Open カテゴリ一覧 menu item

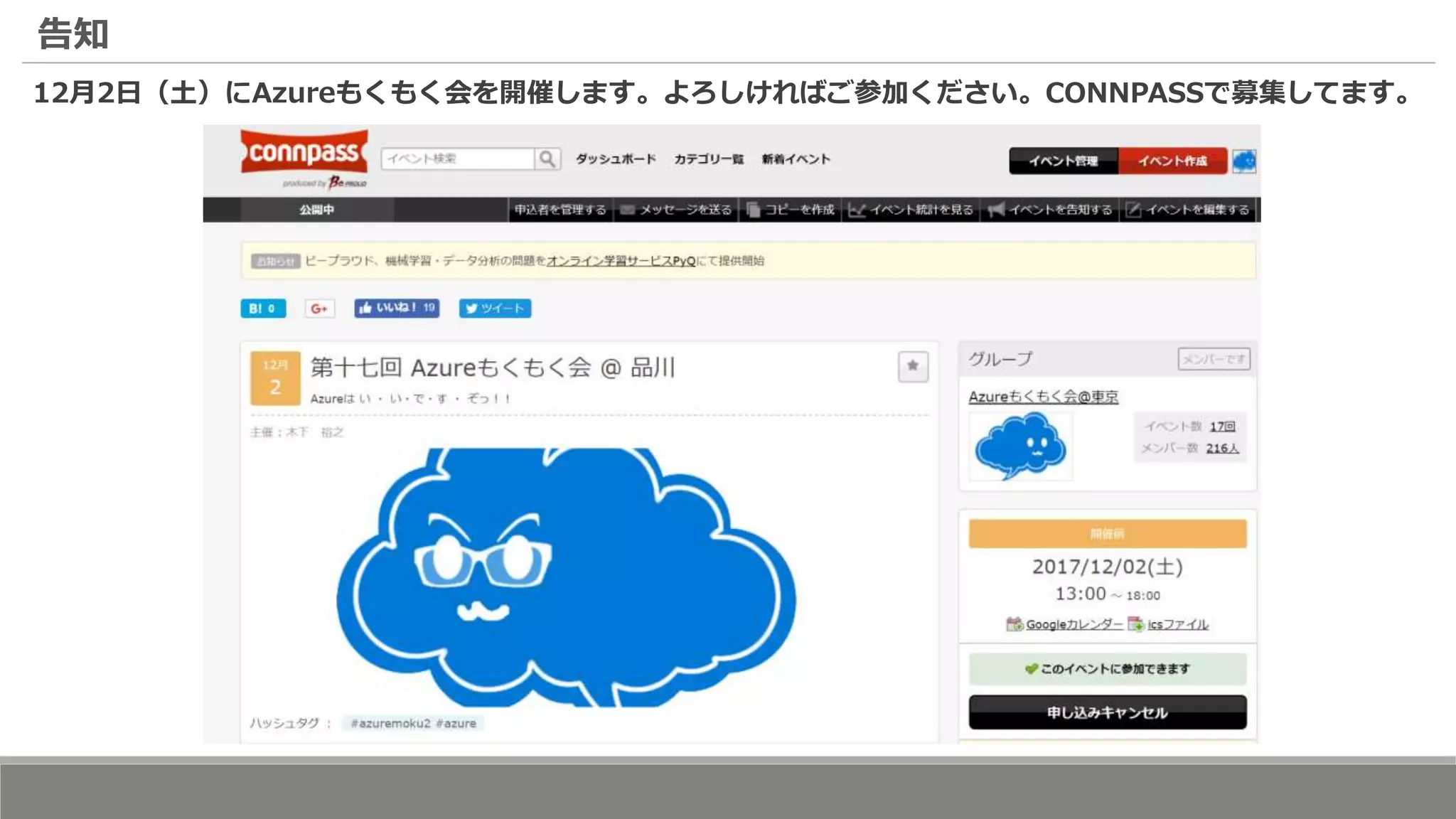point(709,159)
